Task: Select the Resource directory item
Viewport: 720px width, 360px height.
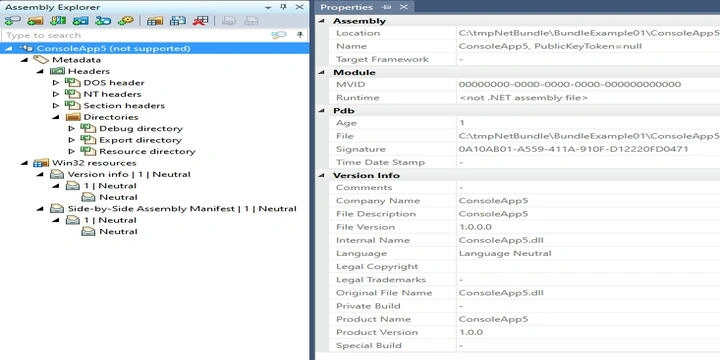Action: [x=147, y=152]
